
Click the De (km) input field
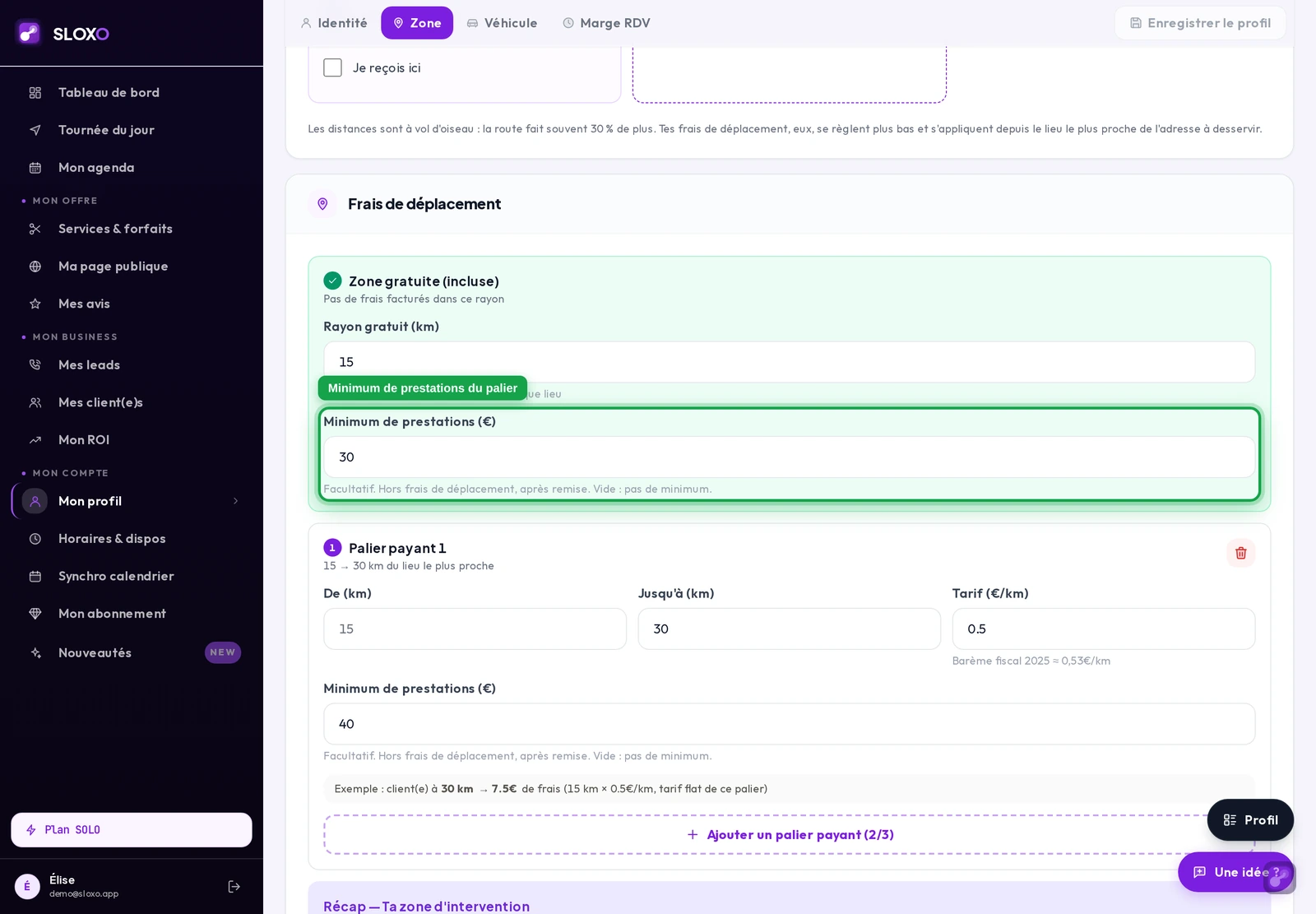pos(475,629)
